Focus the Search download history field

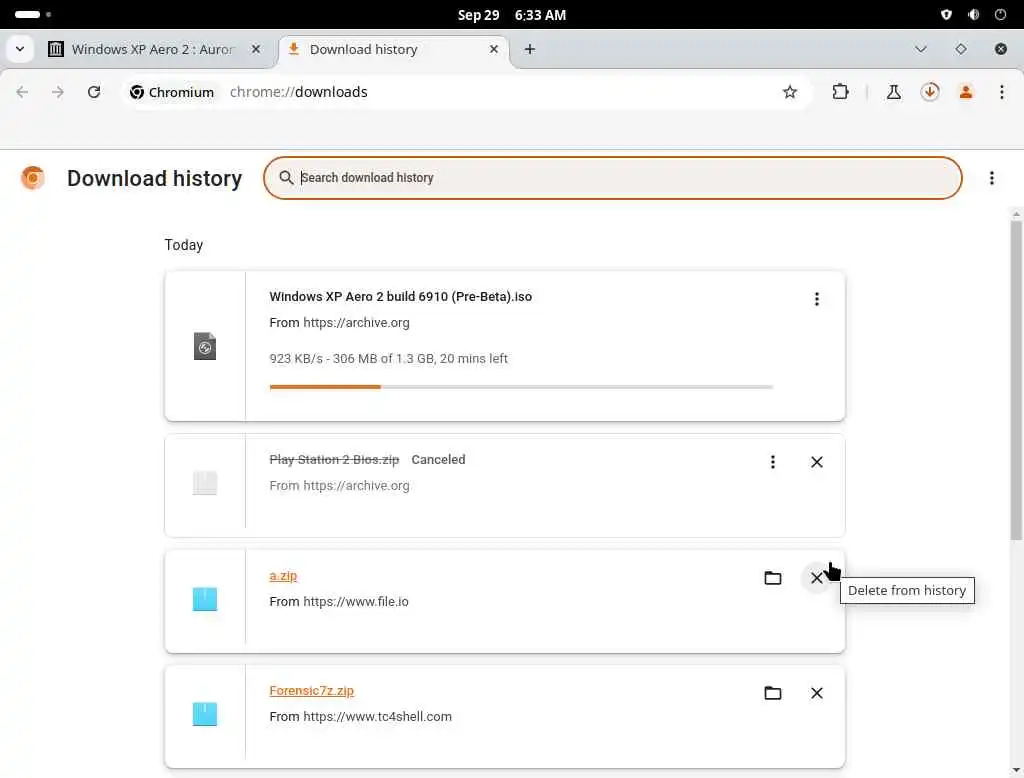[620, 178]
